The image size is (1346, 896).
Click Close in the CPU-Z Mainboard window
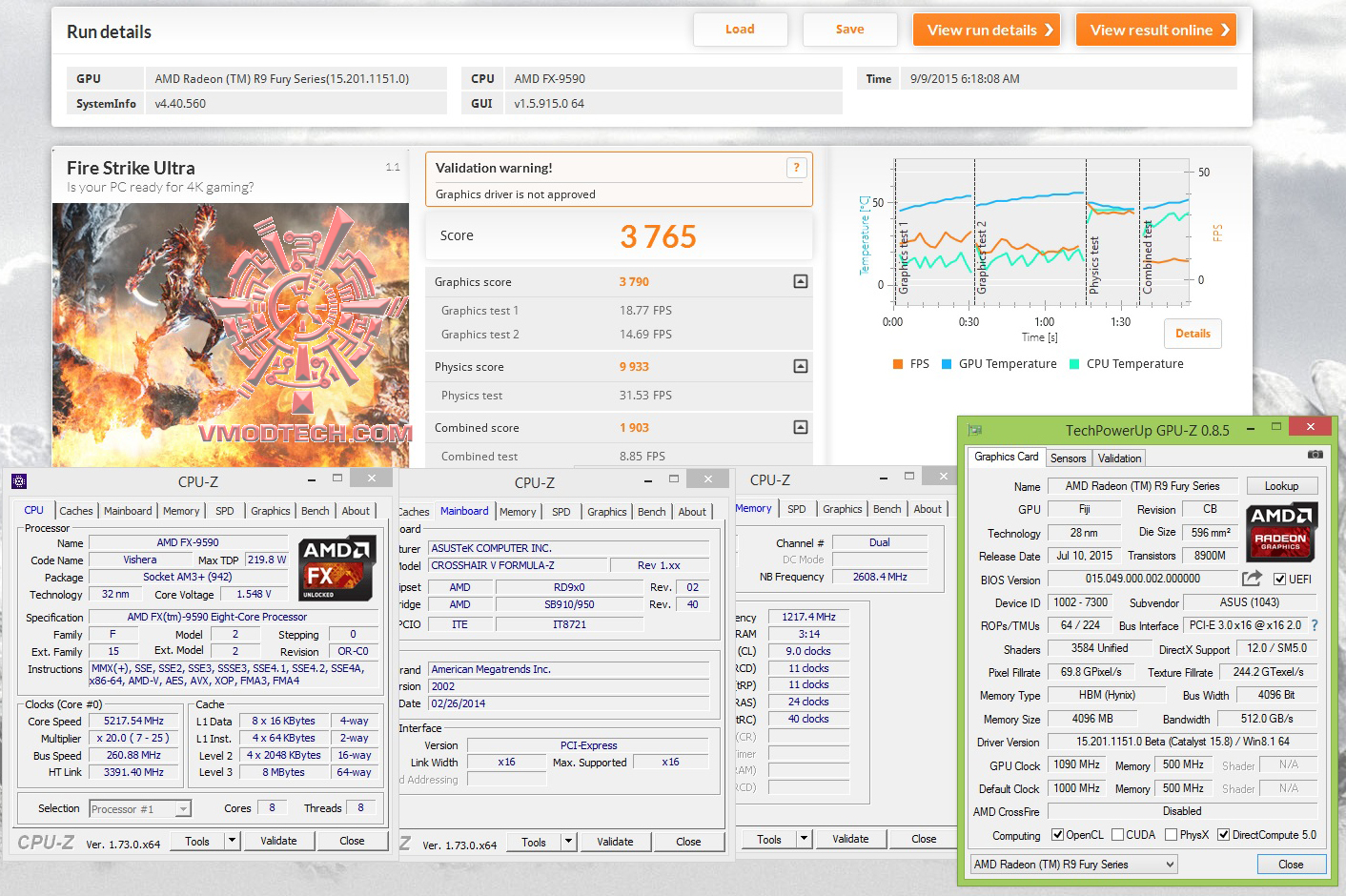point(688,842)
